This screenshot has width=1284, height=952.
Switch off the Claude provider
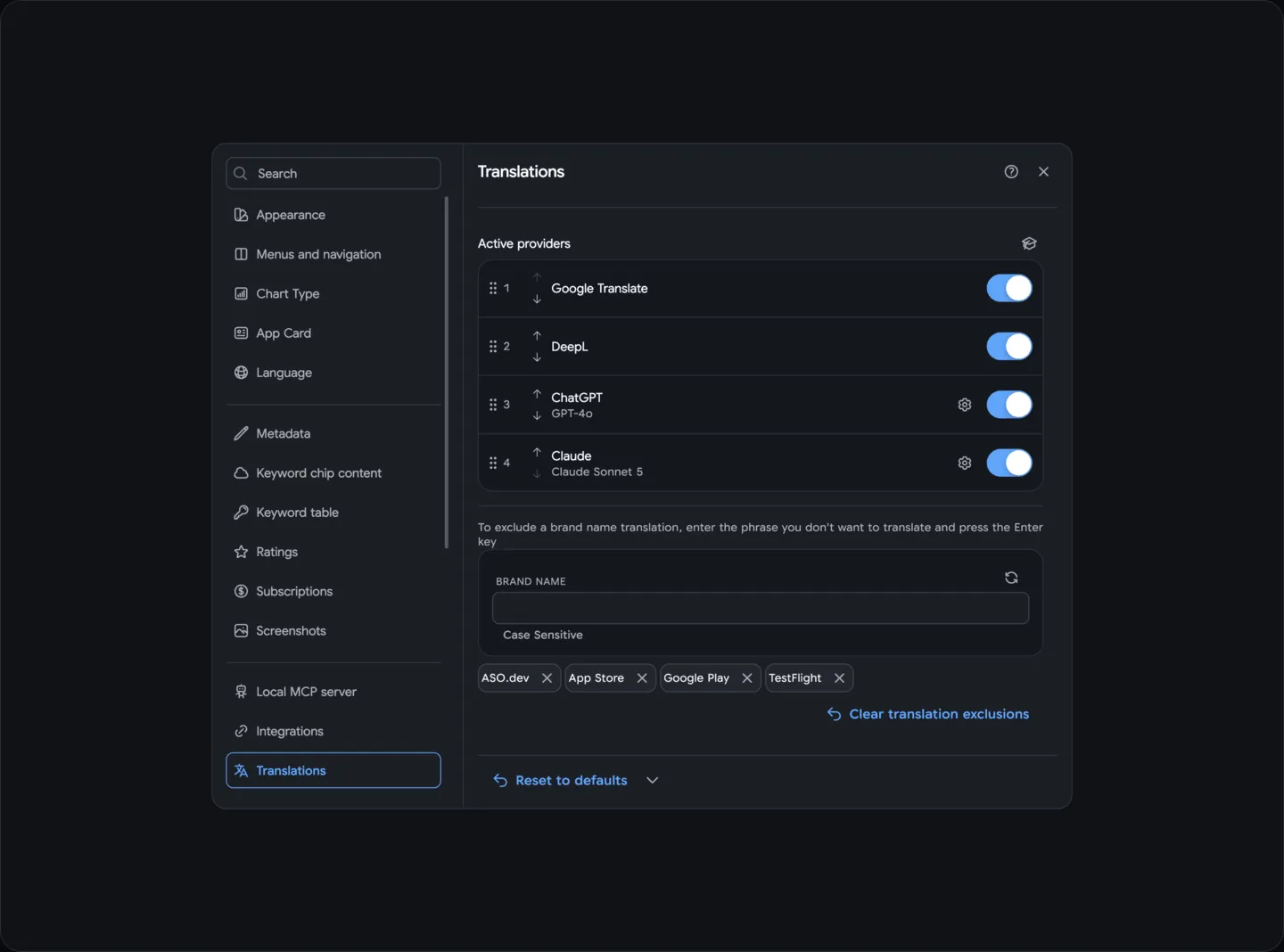point(1009,463)
